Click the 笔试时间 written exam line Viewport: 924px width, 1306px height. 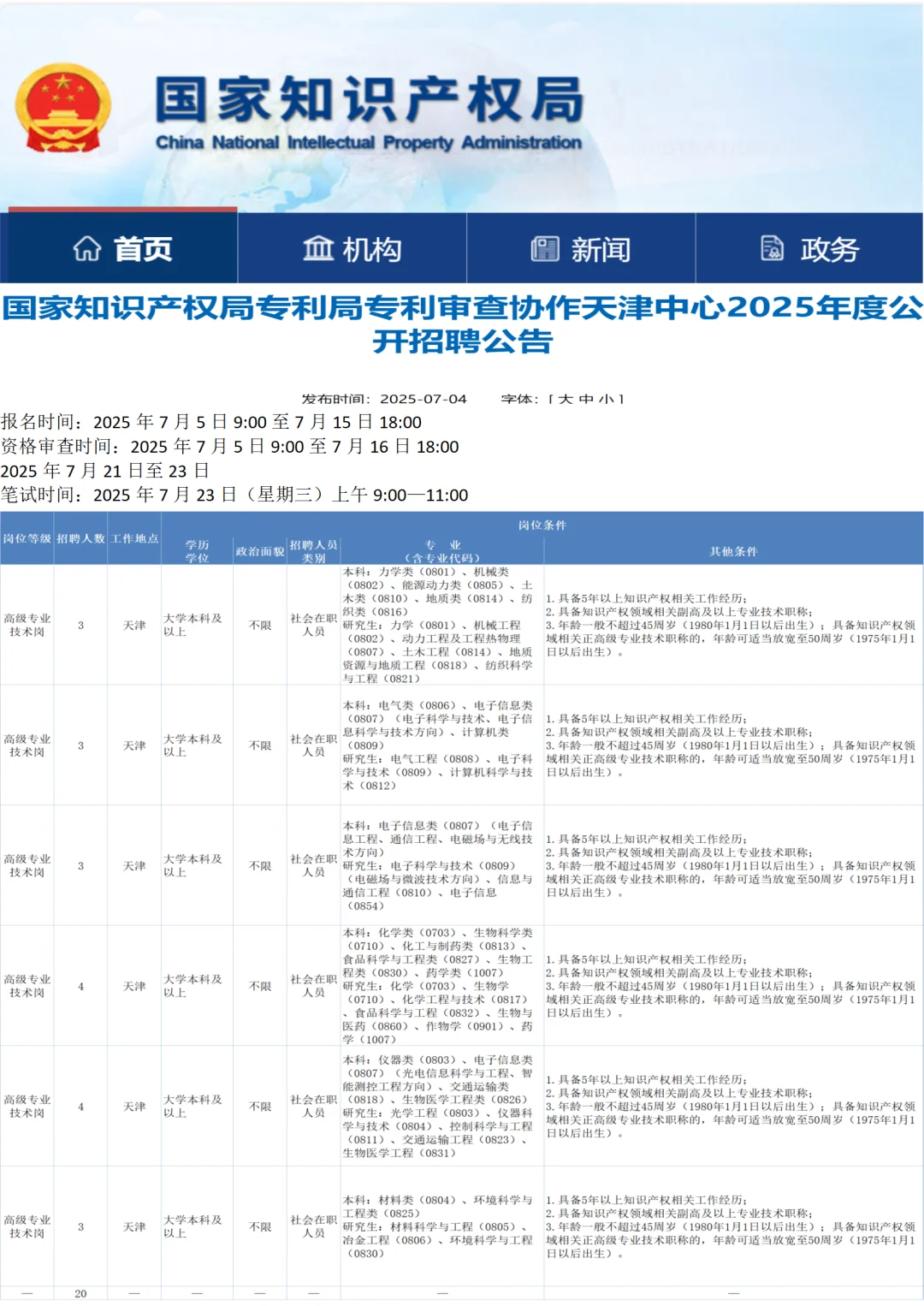pyautogui.click(x=234, y=495)
